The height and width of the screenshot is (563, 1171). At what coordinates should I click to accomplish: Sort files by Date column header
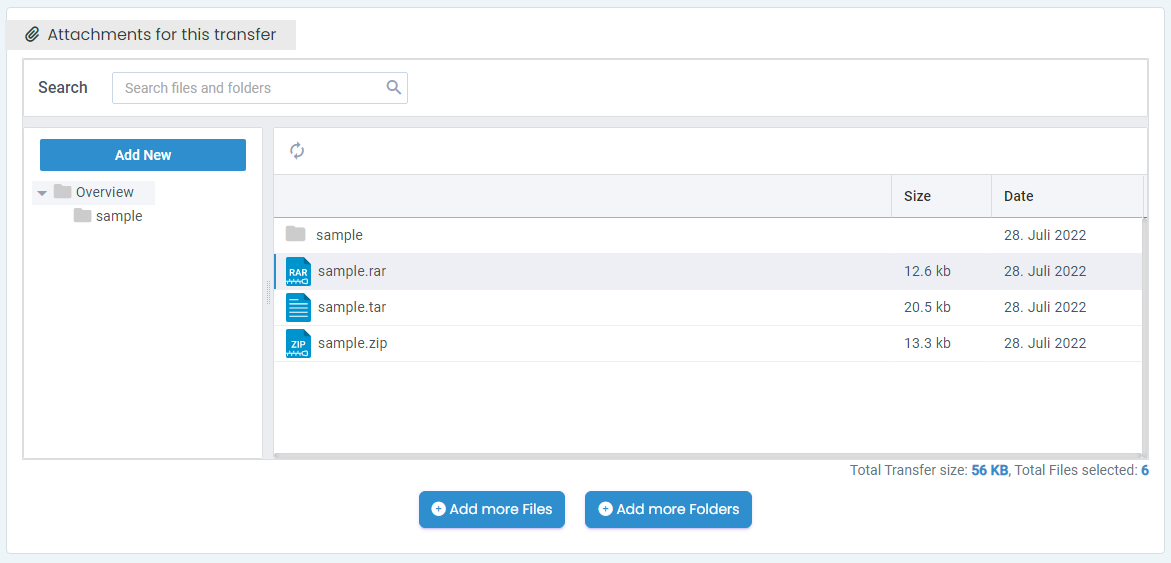coord(1018,196)
